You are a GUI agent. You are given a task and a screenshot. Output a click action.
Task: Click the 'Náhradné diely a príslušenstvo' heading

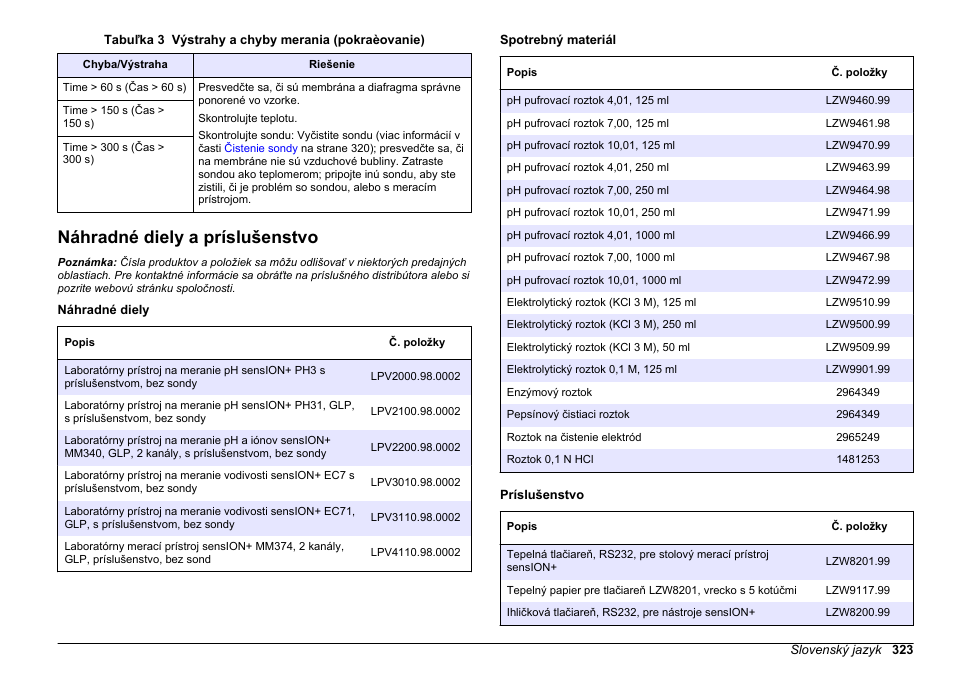188,237
